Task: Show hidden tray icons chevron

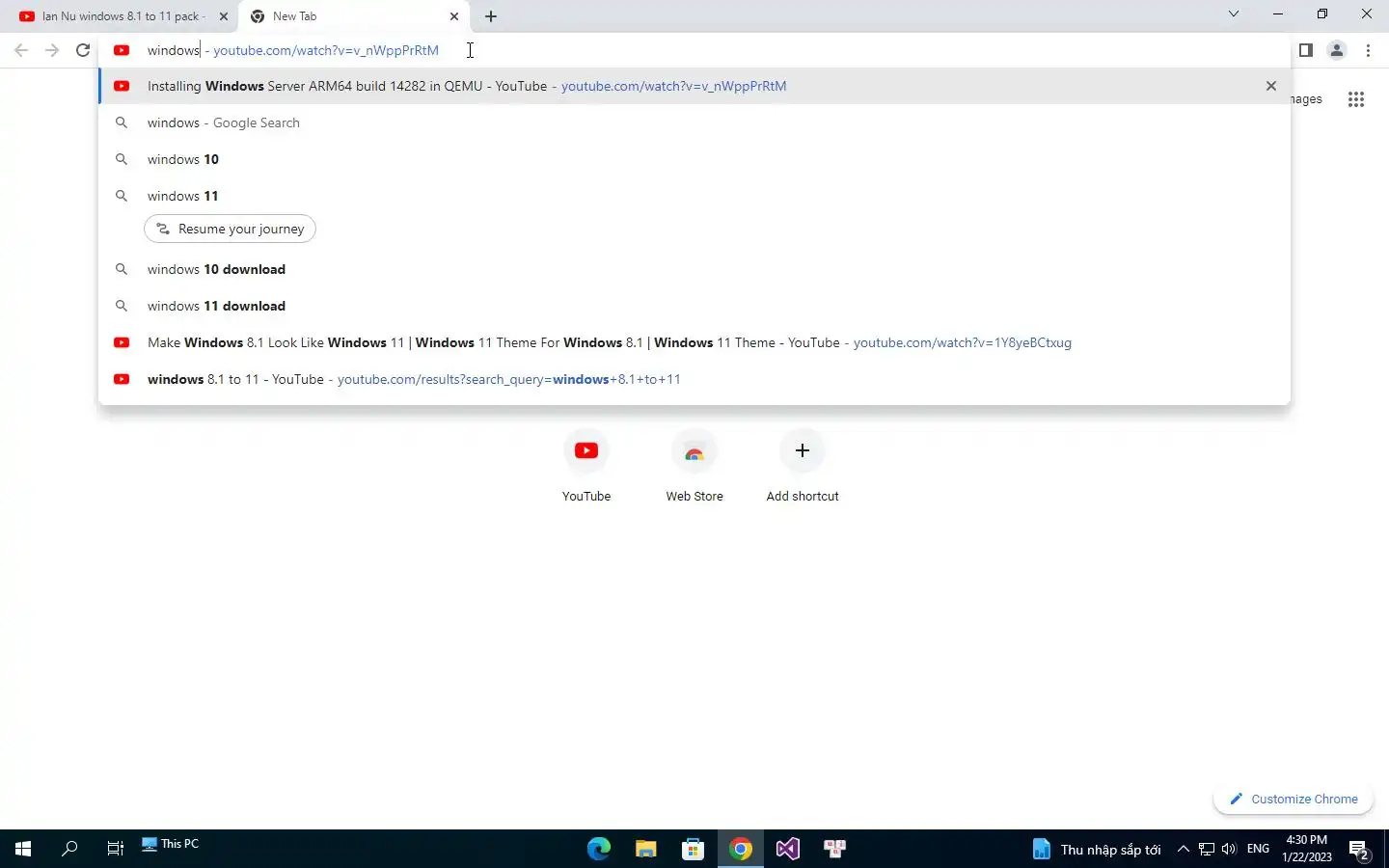Action: coord(1184,849)
